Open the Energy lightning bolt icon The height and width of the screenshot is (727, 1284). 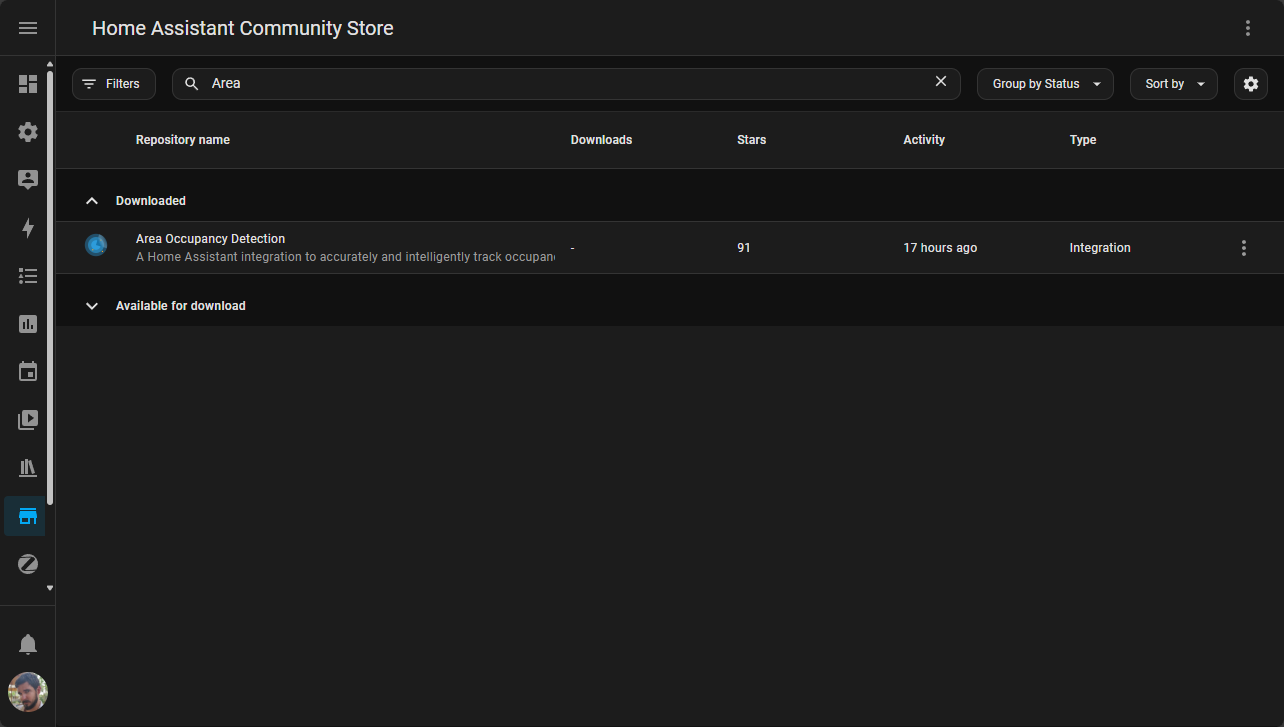[28, 228]
